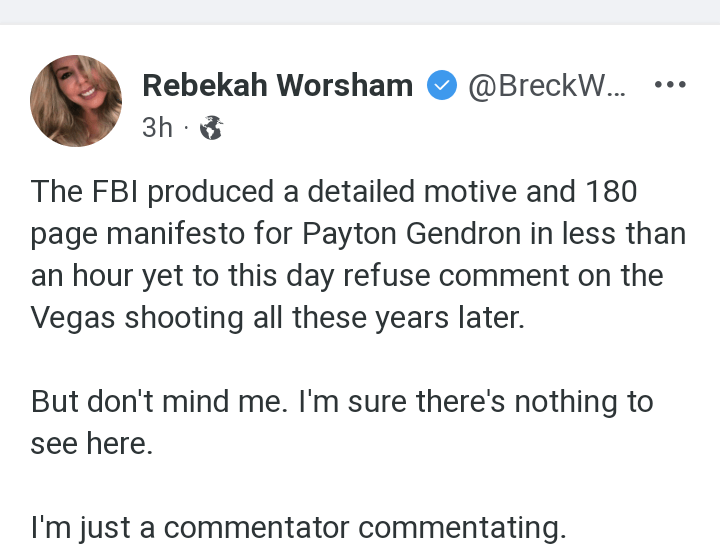Image resolution: width=720 pixels, height=558 pixels.
Task: Click the gray divider bar above the post
Action: click(x=360, y=11)
